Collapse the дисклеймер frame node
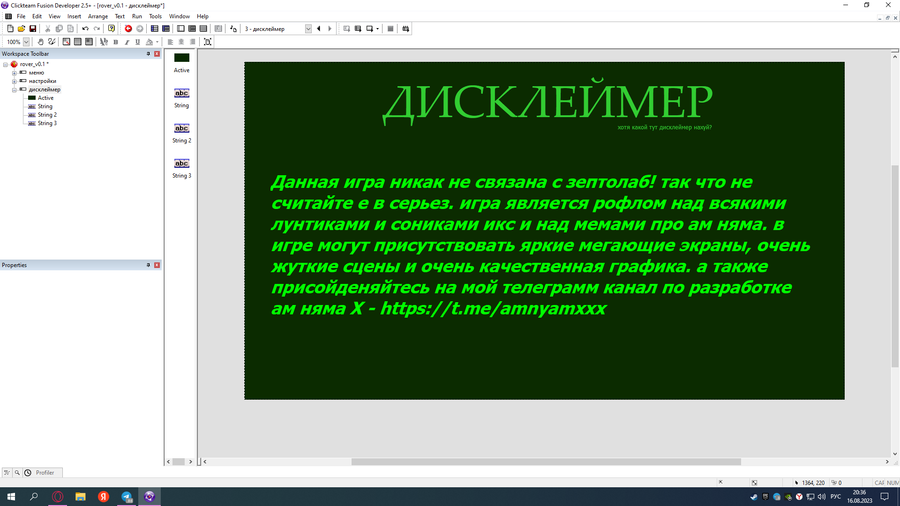This screenshot has height=506, width=900. pos(14,89)
